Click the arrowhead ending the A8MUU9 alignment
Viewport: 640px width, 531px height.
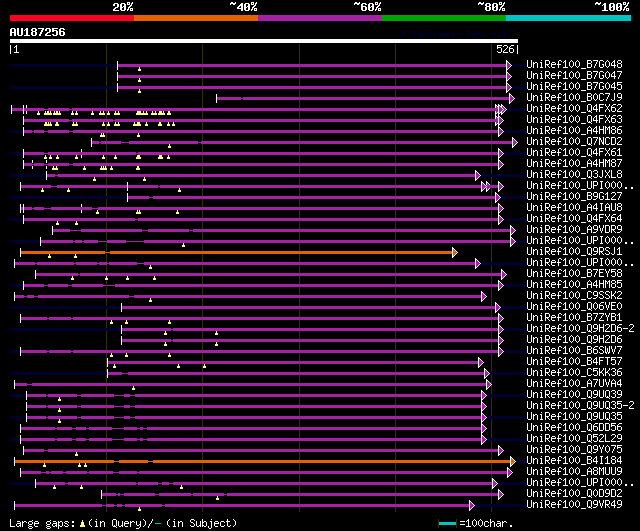509,473
